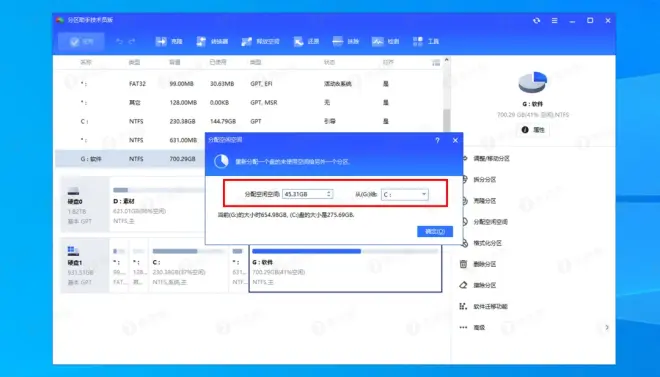Open the target partition C: dropdown

[405, 194]
